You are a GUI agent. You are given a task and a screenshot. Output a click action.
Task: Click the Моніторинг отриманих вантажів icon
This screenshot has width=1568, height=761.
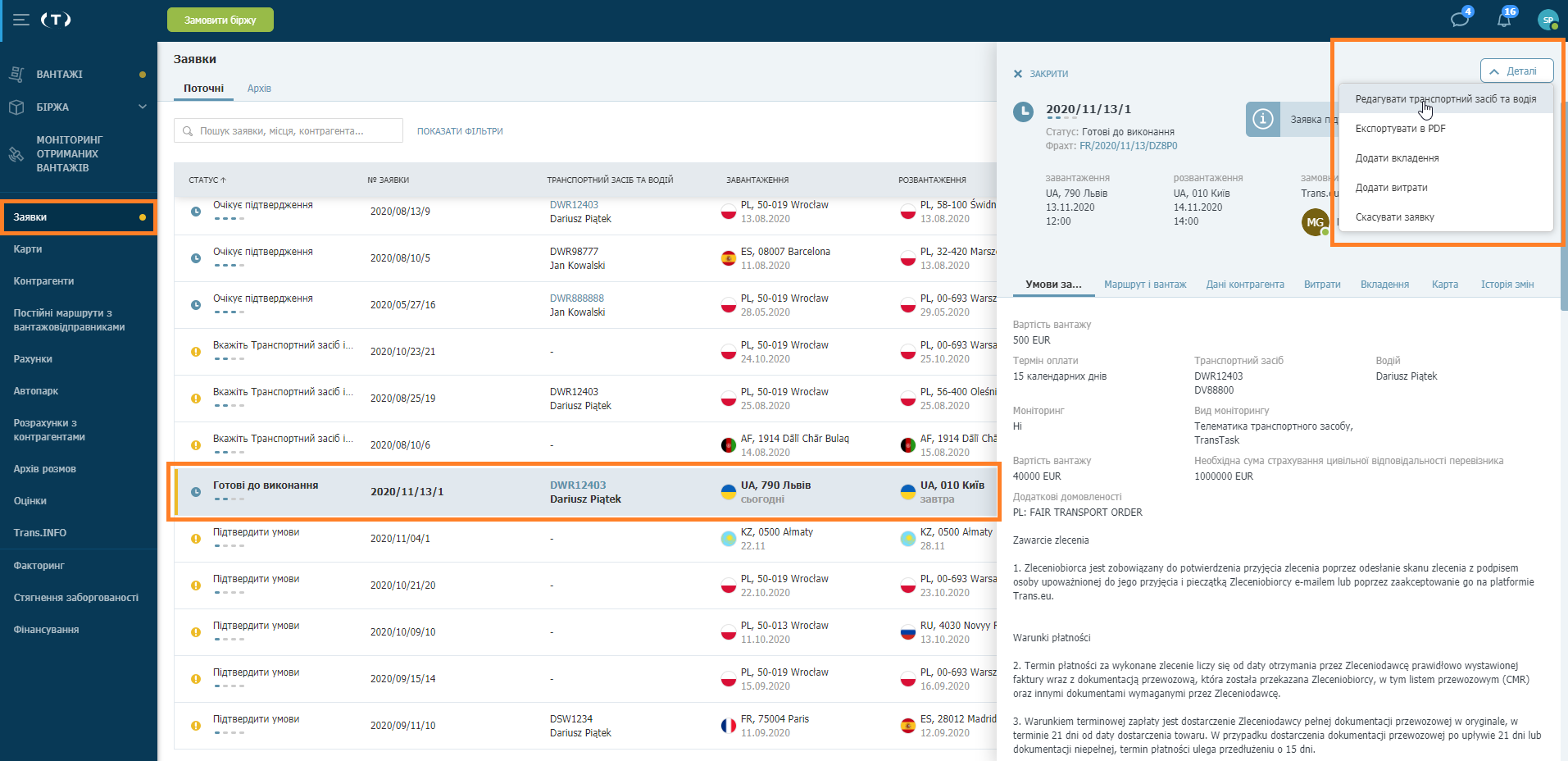pos(16,154)
